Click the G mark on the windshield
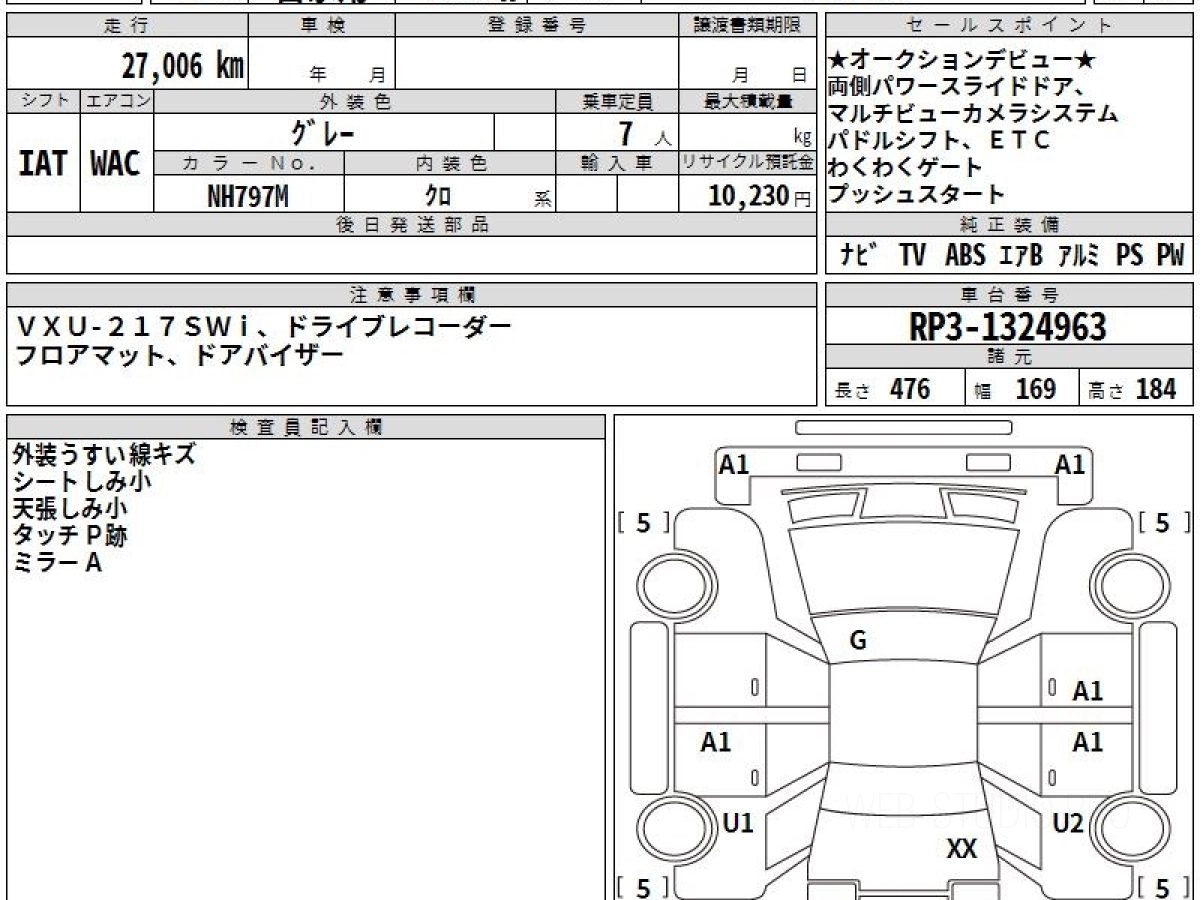 (x=858, y=641)
